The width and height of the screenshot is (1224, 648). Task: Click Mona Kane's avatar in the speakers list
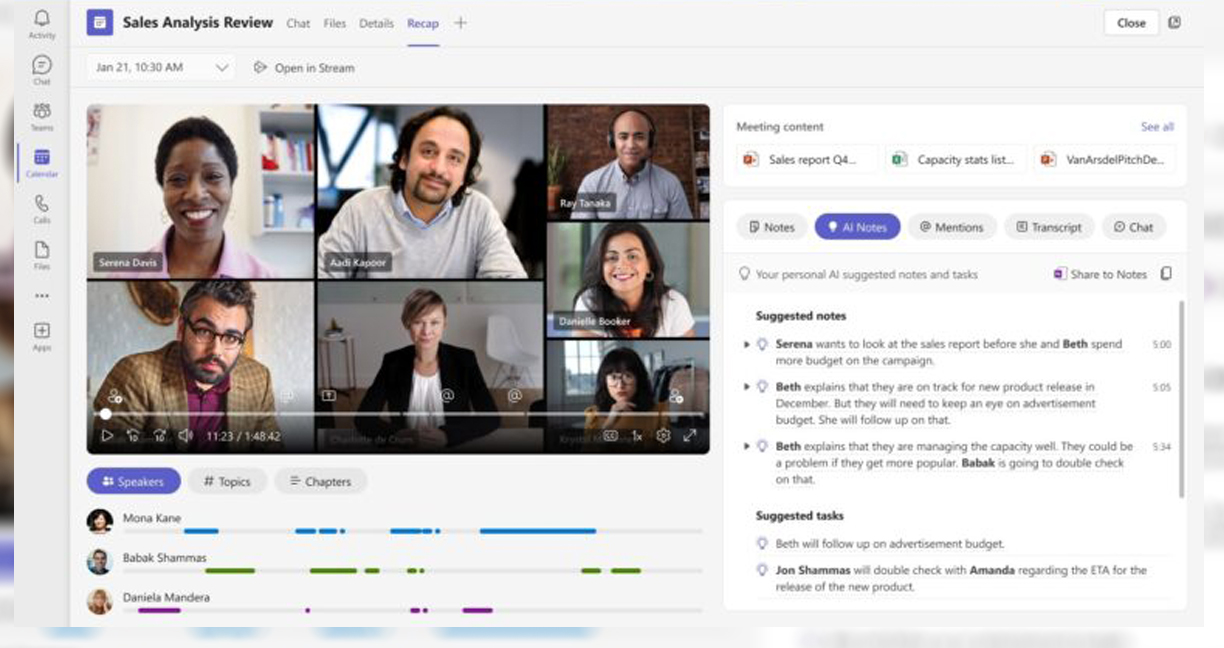(x=99, y=521)
